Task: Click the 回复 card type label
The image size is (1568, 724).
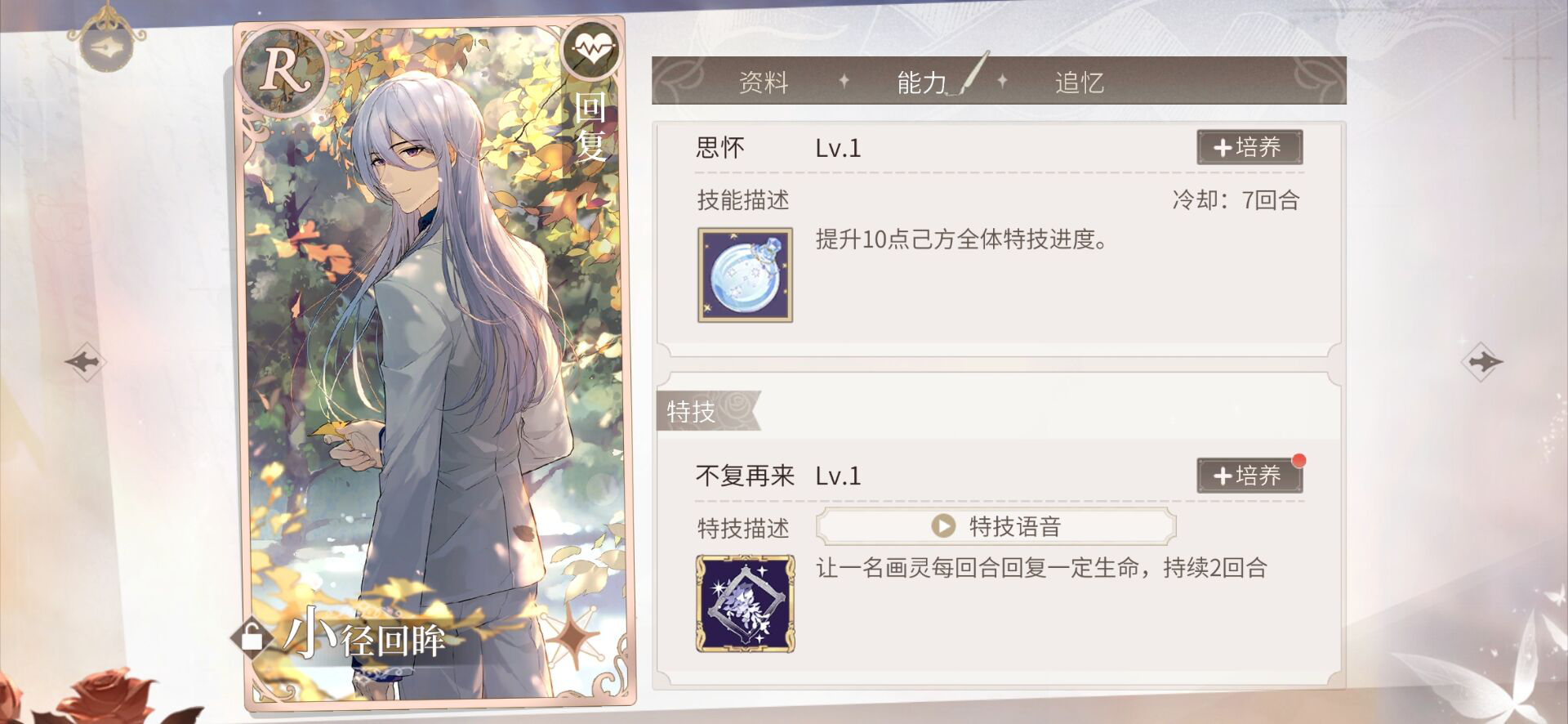Action: click(x=591, y=127)
